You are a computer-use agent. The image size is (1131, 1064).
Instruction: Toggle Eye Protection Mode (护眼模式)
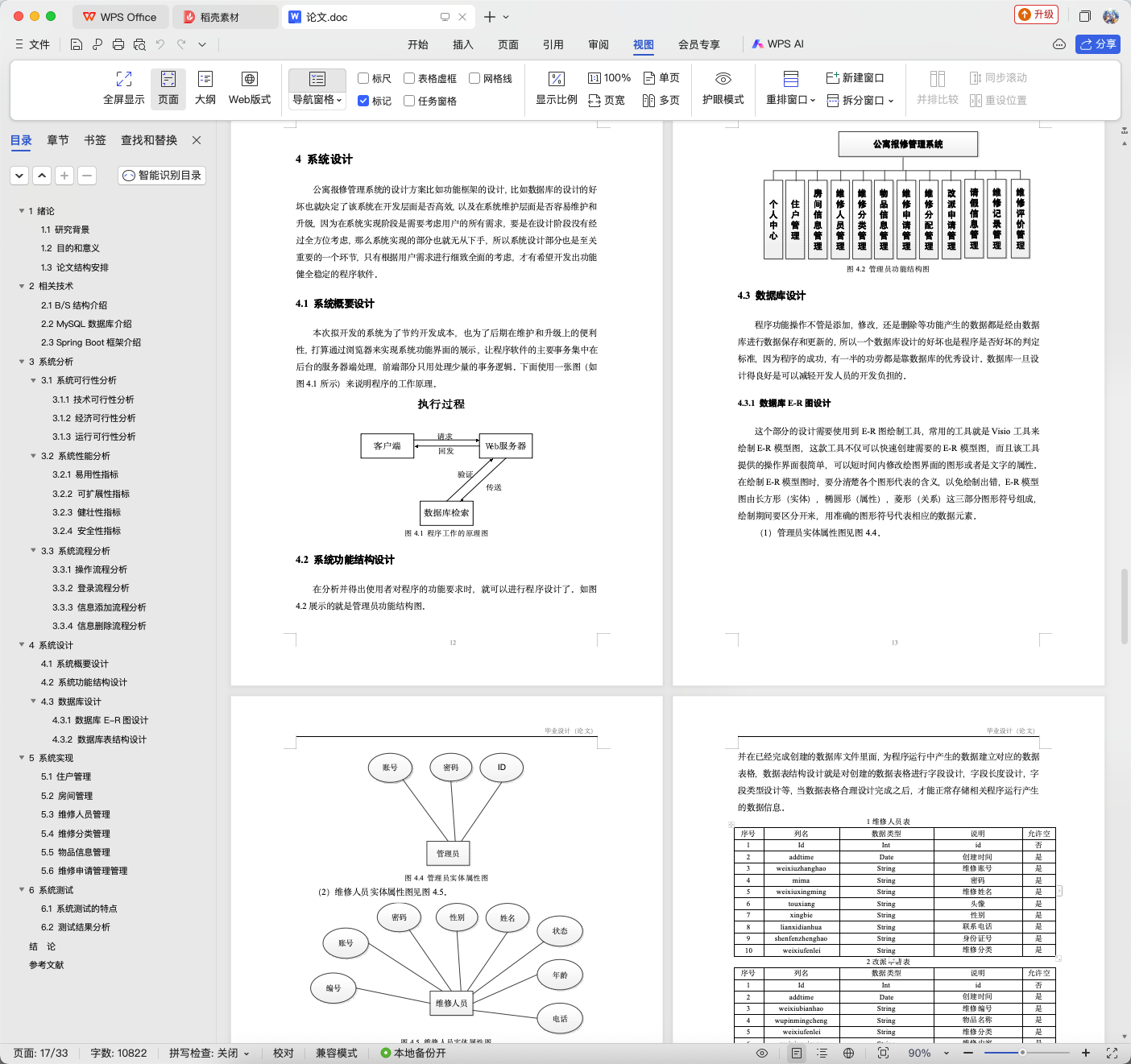pos(723,88)
